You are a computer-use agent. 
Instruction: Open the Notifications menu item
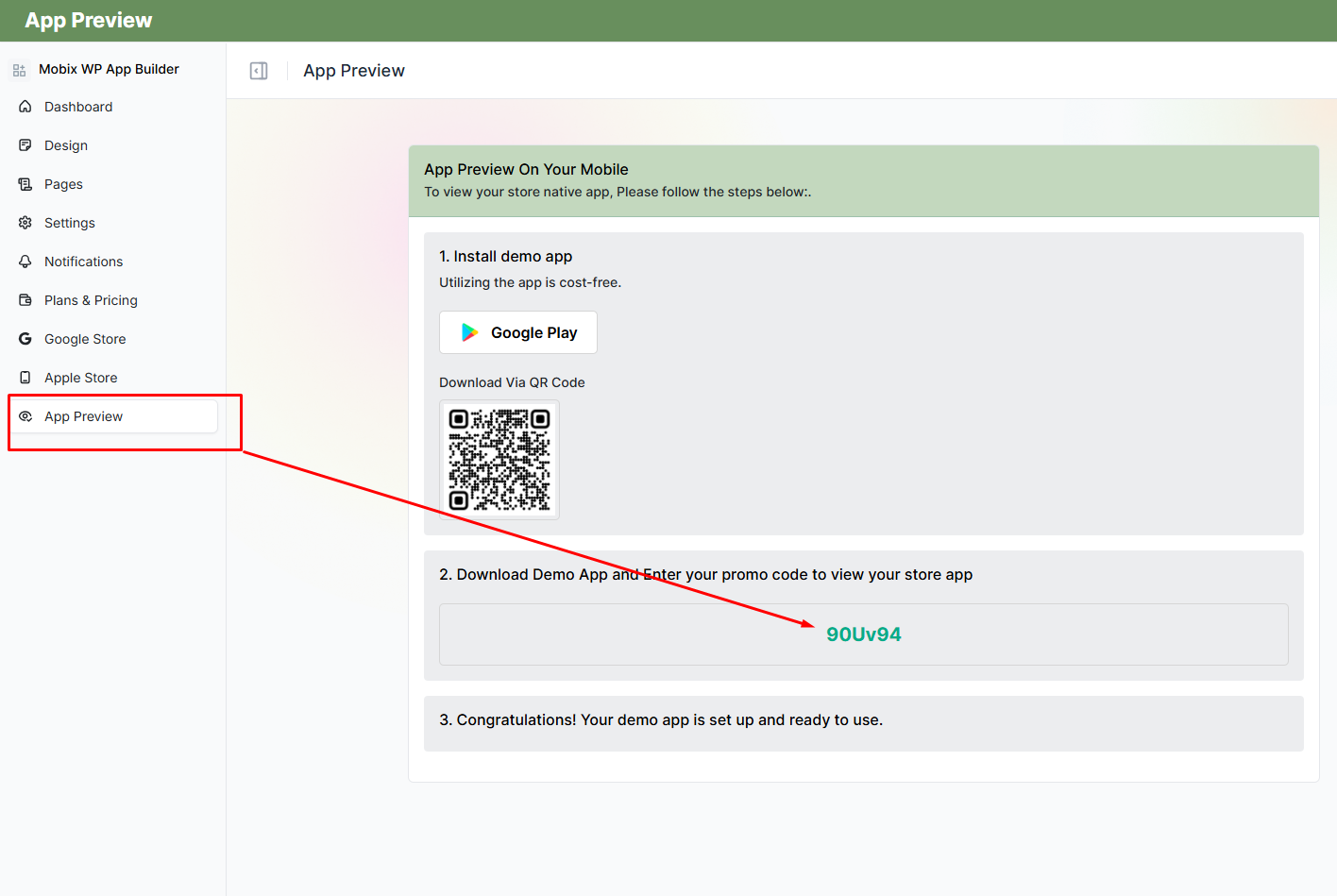click(113, 262)
